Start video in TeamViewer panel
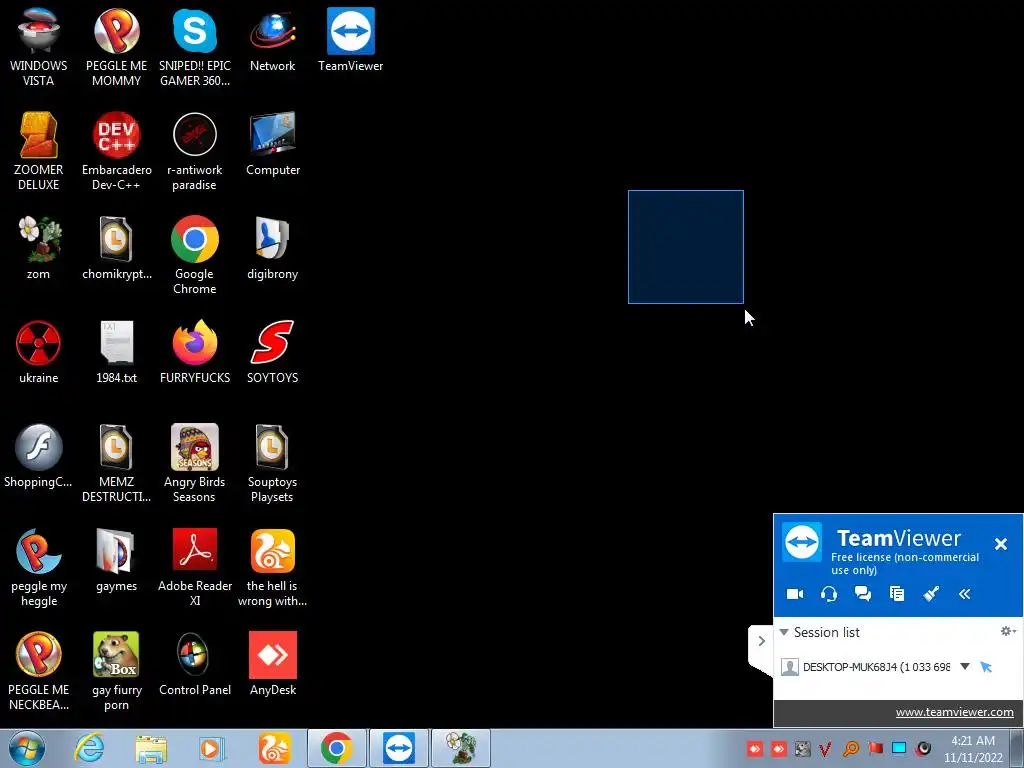The image size is (1024, 768). (795, 594)
